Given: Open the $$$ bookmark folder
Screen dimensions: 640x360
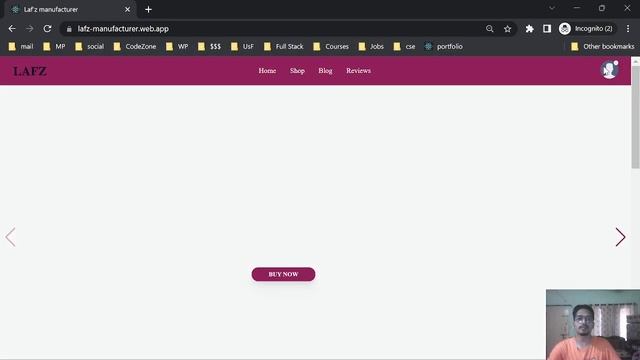Looking at the screenshot, I should (x=209, y=47).
